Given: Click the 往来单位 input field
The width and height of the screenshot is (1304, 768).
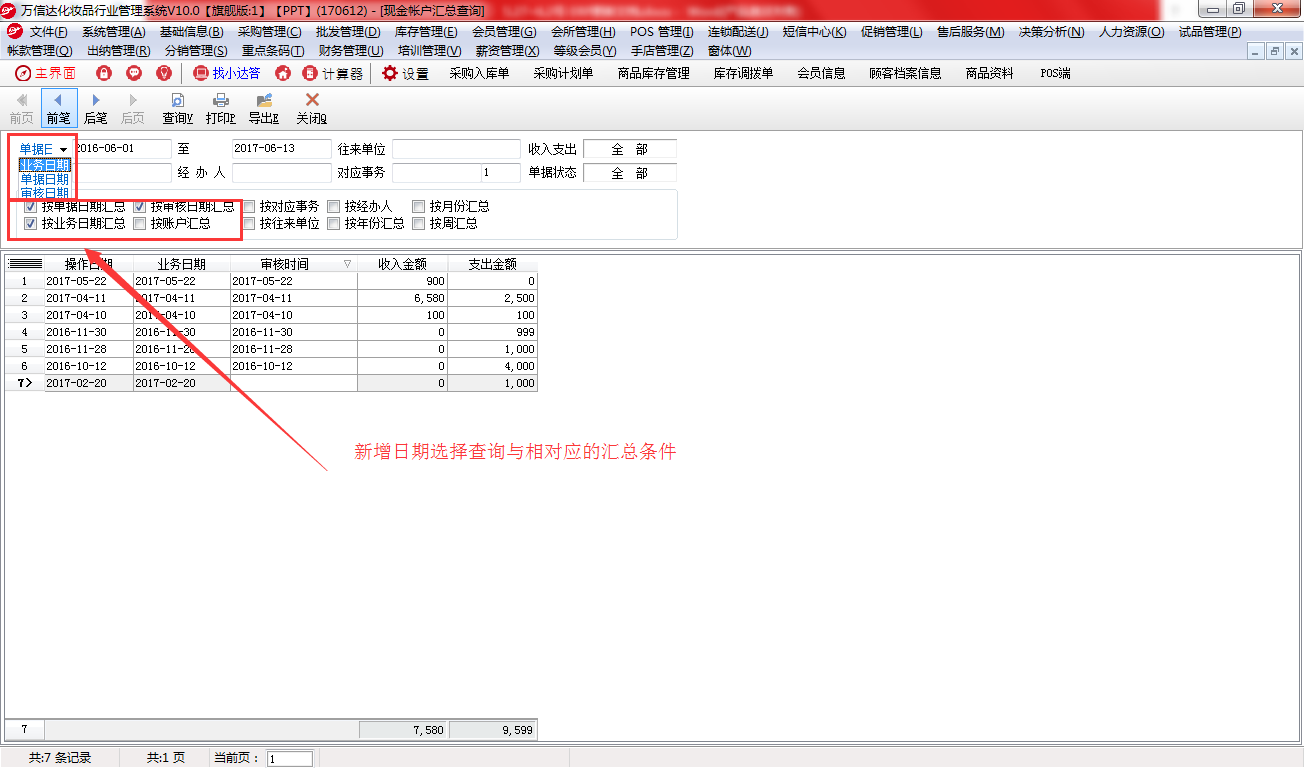Looking at the screenshot, I should (456, 149).
